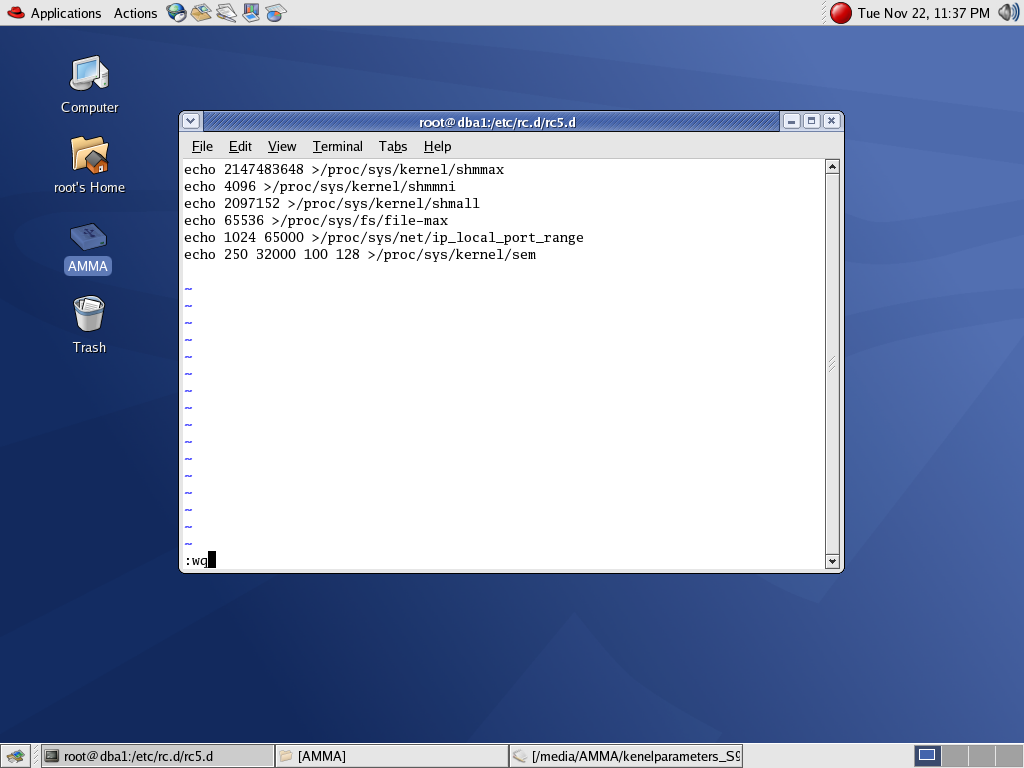This screenshot has width=1024, height=768.
Task: Click the Show Desktop taskbar icon
Action: tap(15, 756)
